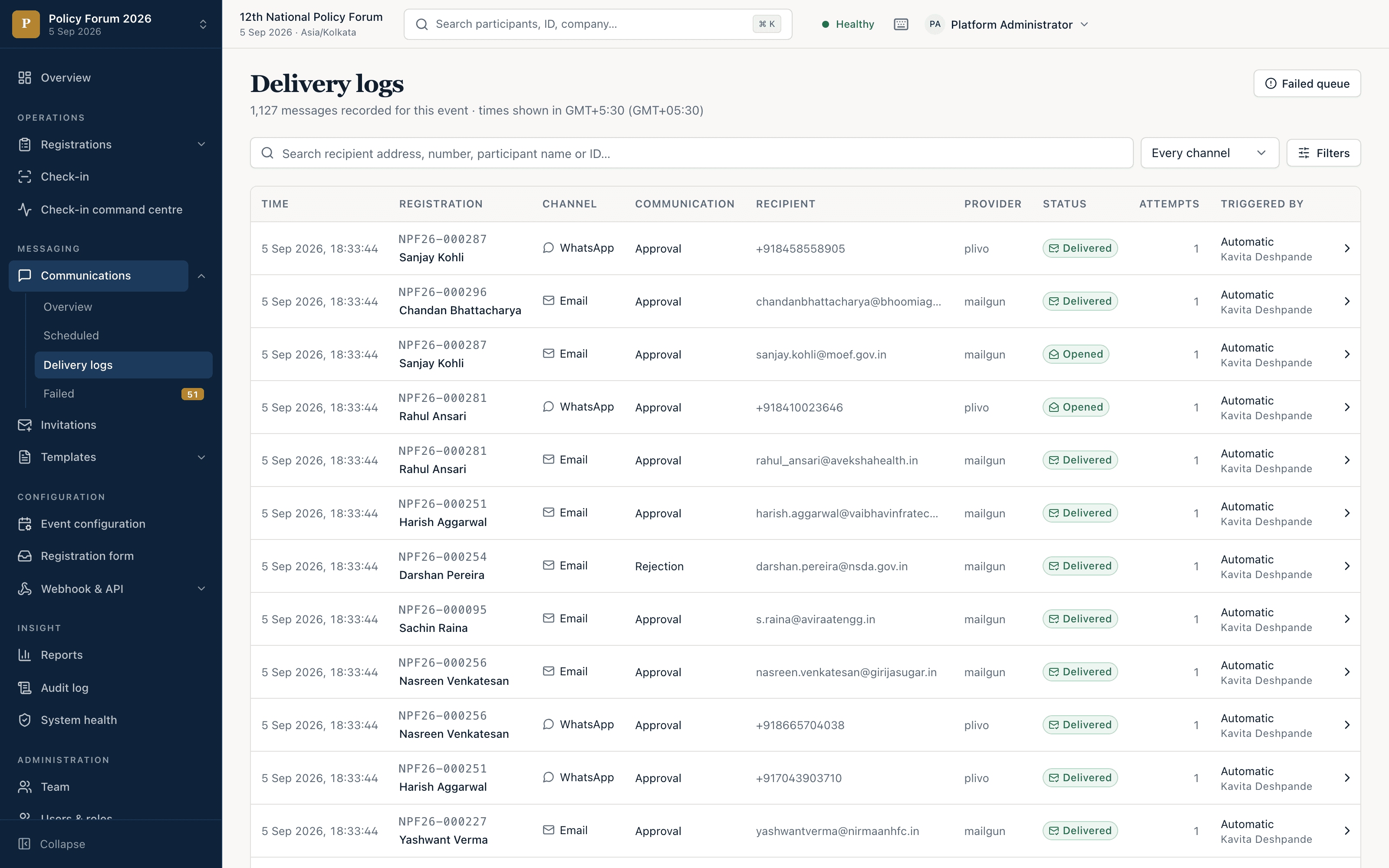Viewport: 1389px width, 868px height.
Task: Expand the Templates sidebar section
Action: (201, 457)
